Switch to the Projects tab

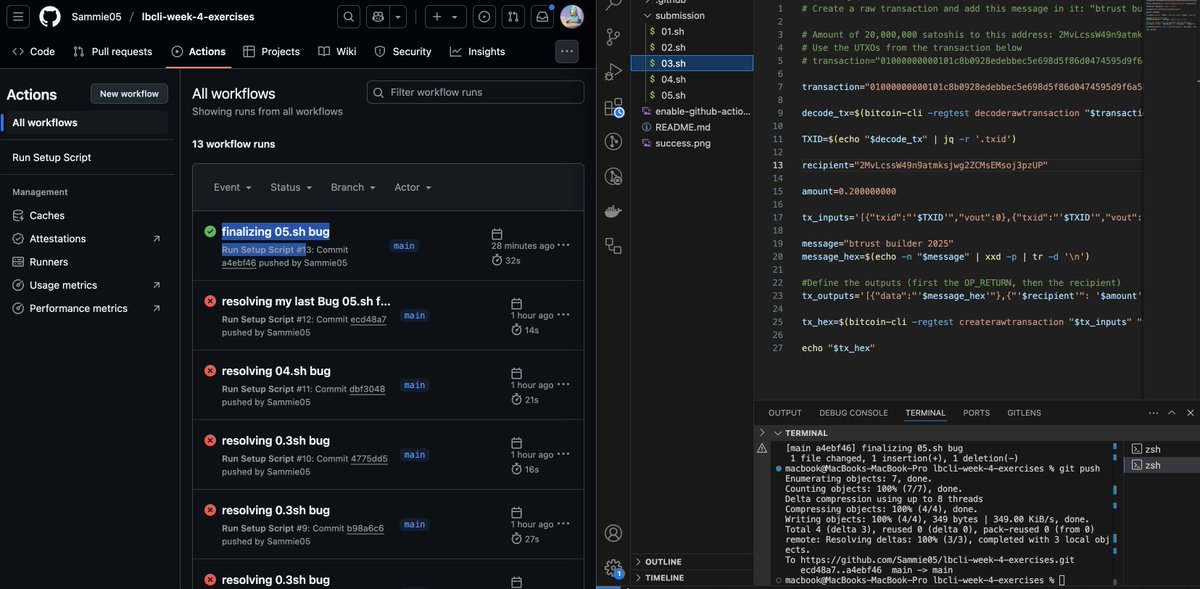coord(271,51)
